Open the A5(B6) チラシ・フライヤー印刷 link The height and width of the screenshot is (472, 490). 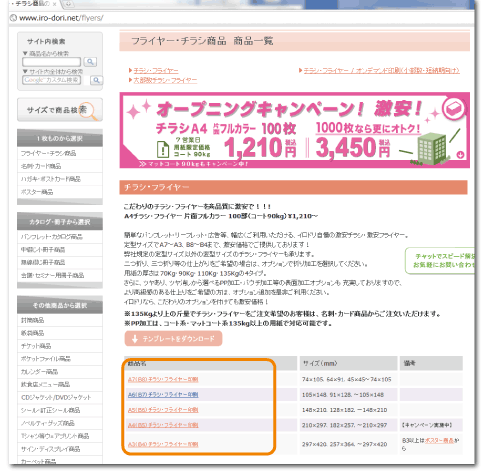tap(163, 410)
